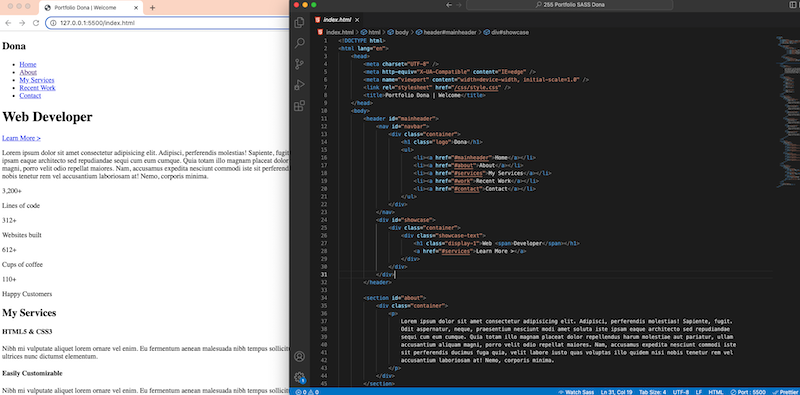The height and width of the screenshot is (395, 800).
Task: Reload the browser page
Action: 36,23
